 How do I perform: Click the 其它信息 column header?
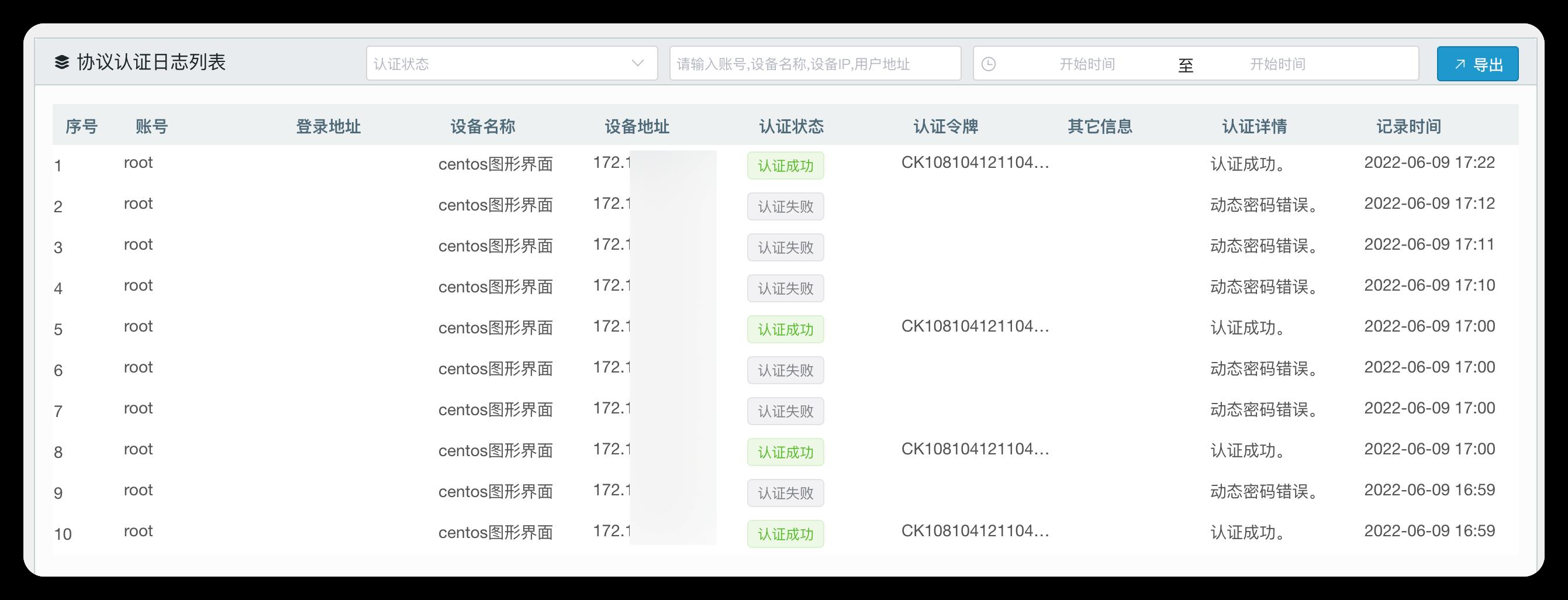[x=1100, y=127]
